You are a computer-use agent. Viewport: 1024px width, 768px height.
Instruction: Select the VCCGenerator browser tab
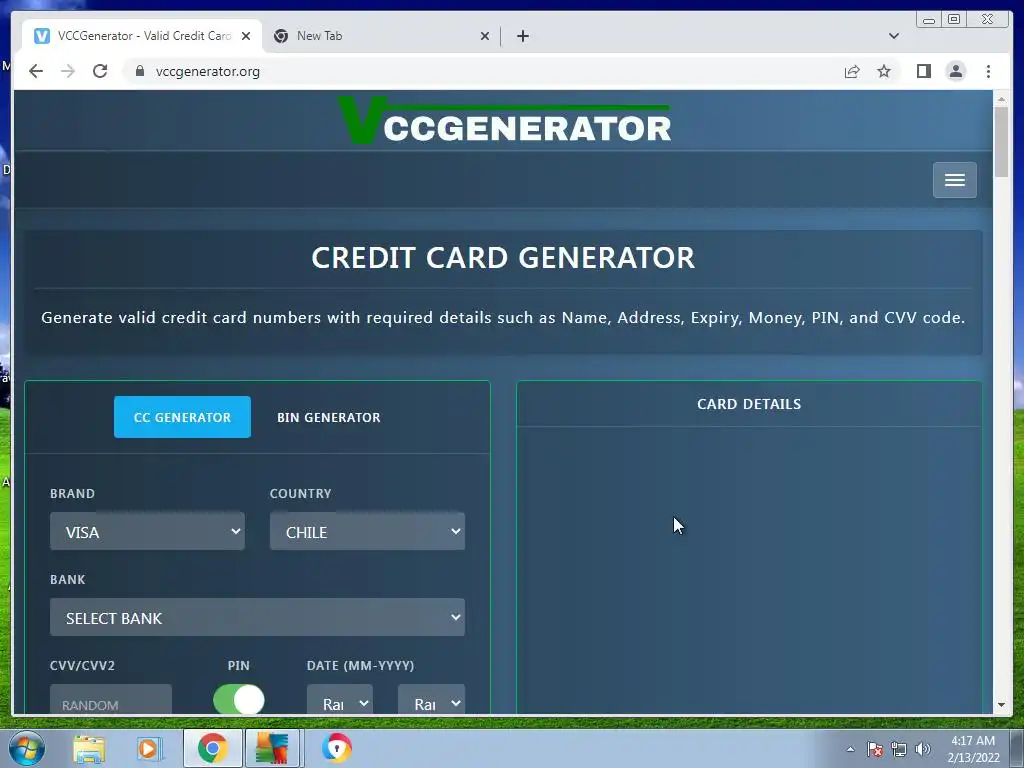[x=142, y=36]
